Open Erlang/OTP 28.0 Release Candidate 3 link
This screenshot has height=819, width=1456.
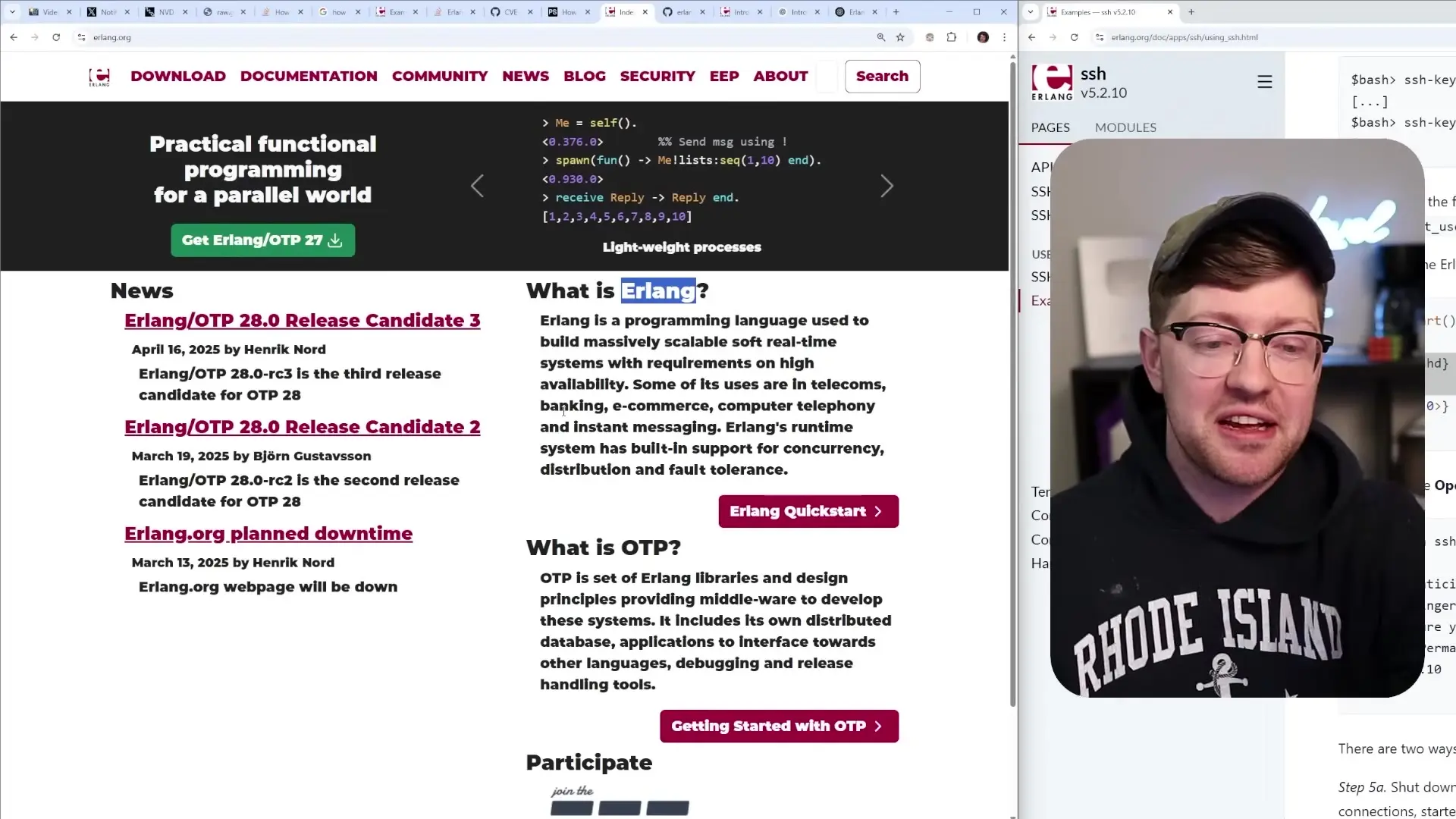point(302,320)
